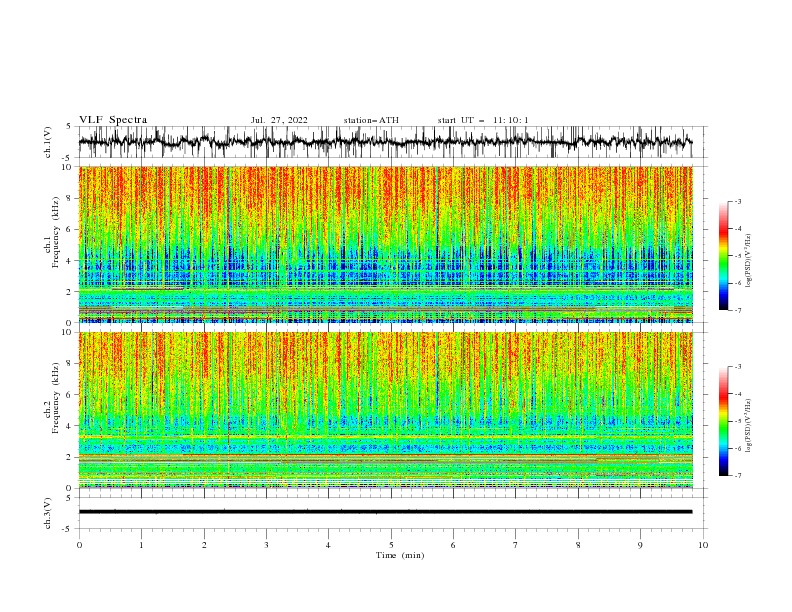Click the "-7" label on ch.2 color bar
Viewport: 792px width, 612px height.
(738, 475)
